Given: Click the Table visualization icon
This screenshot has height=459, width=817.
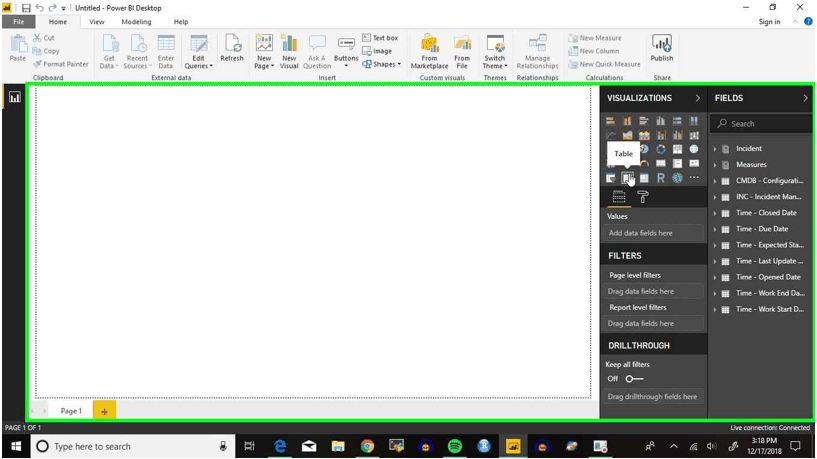Looking at the screenshot, I should [x=627, y=178].
